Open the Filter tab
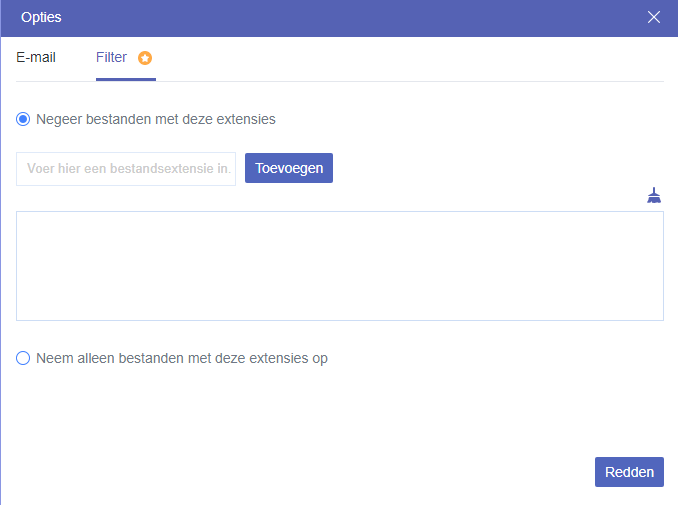Viewport: 678px width, 505px height. coord(112,58)
